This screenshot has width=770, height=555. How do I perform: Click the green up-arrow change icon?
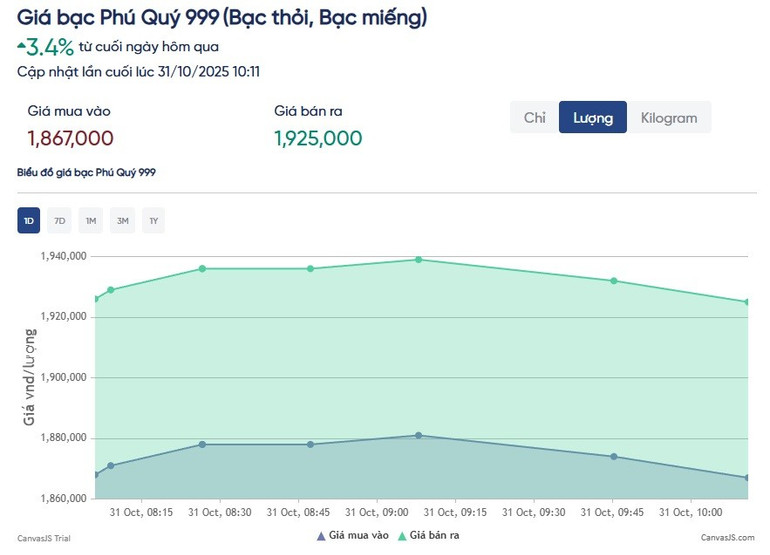coord(21,45)
